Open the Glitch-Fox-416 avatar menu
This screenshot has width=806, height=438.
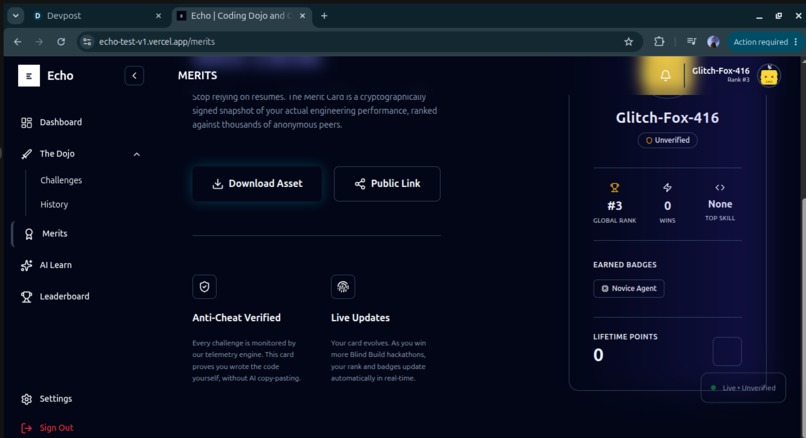point(769,76)
